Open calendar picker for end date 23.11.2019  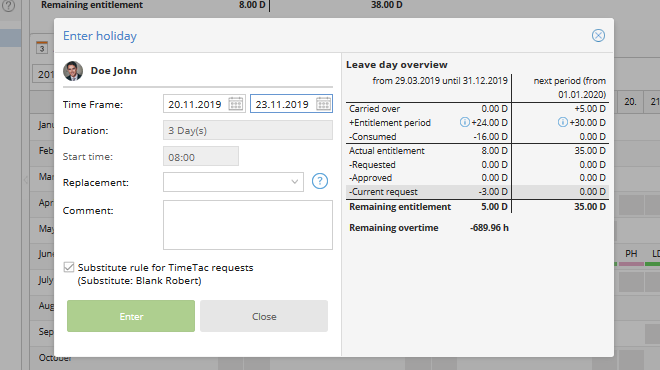coord(323,104)
